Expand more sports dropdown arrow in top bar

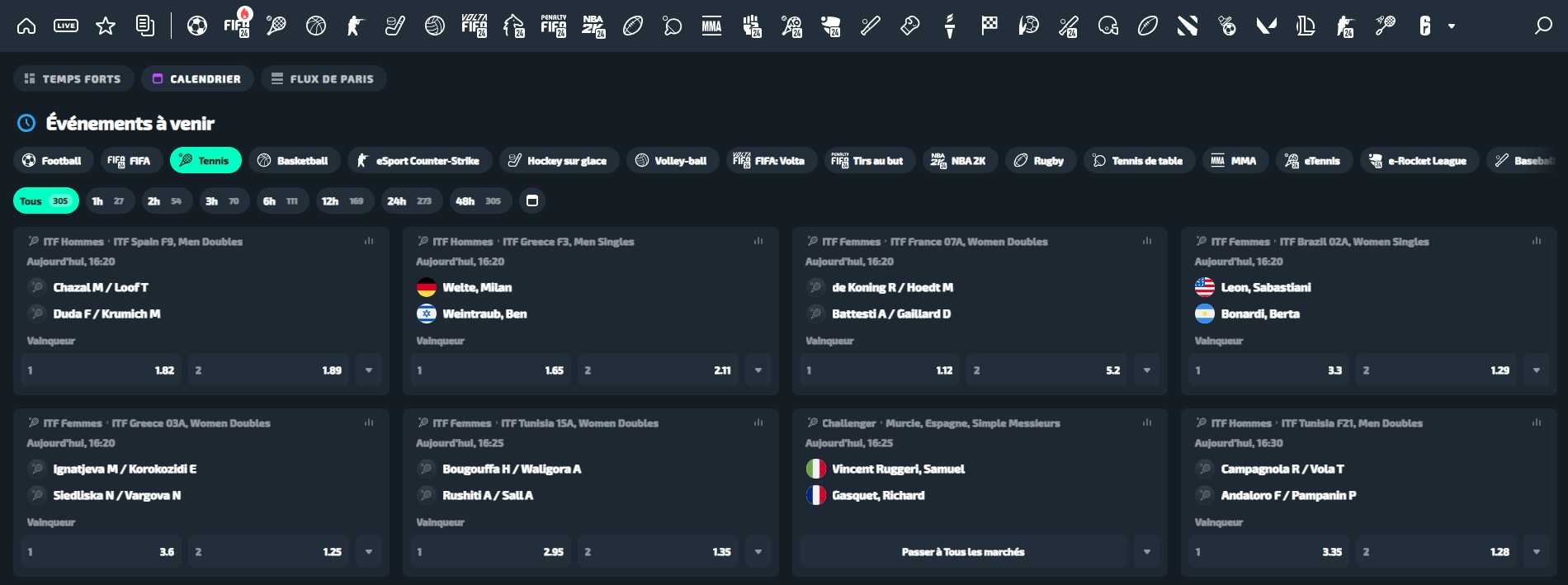click(1452, 26)
